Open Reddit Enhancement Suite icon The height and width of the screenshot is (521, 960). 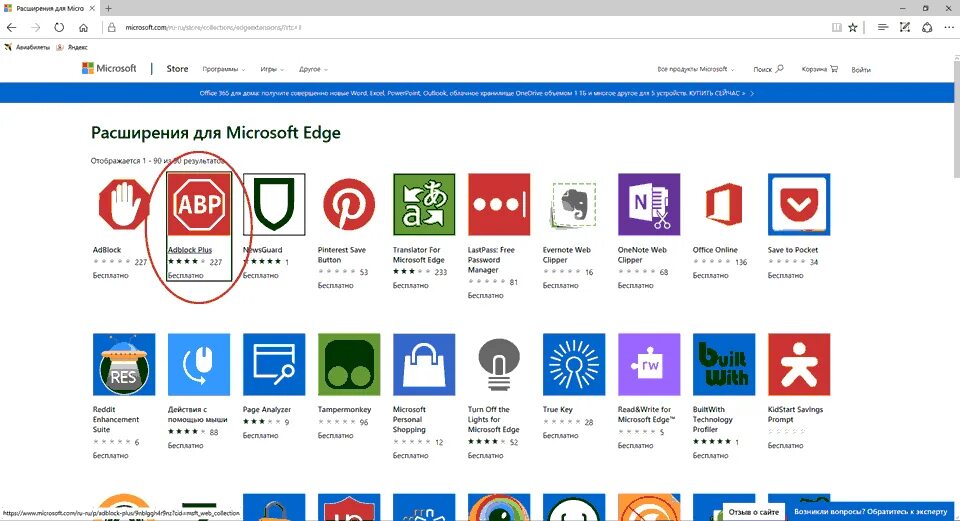(124, 364)
